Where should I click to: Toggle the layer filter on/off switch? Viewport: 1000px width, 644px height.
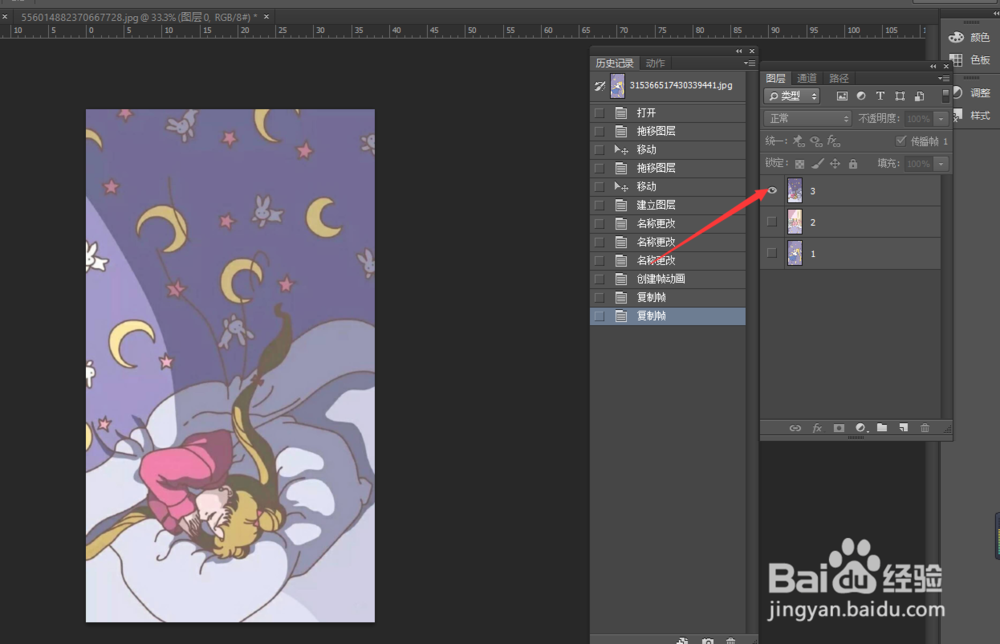coord(945,96)
